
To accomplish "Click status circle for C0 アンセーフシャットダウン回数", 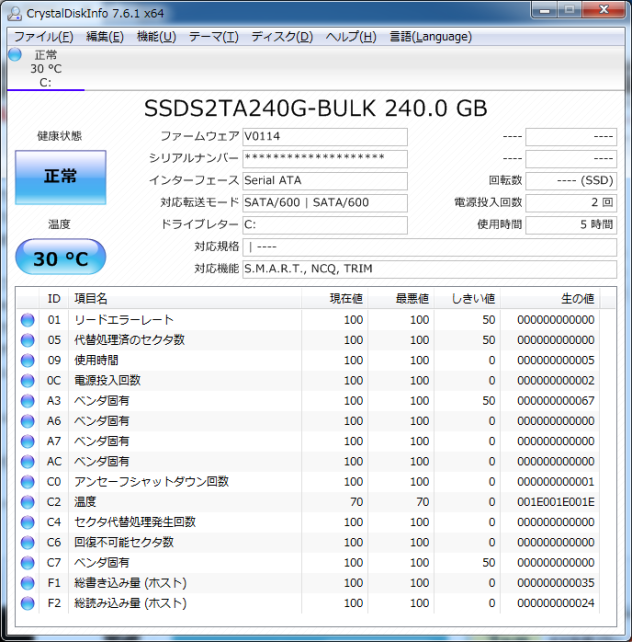I will click(28, 482).
